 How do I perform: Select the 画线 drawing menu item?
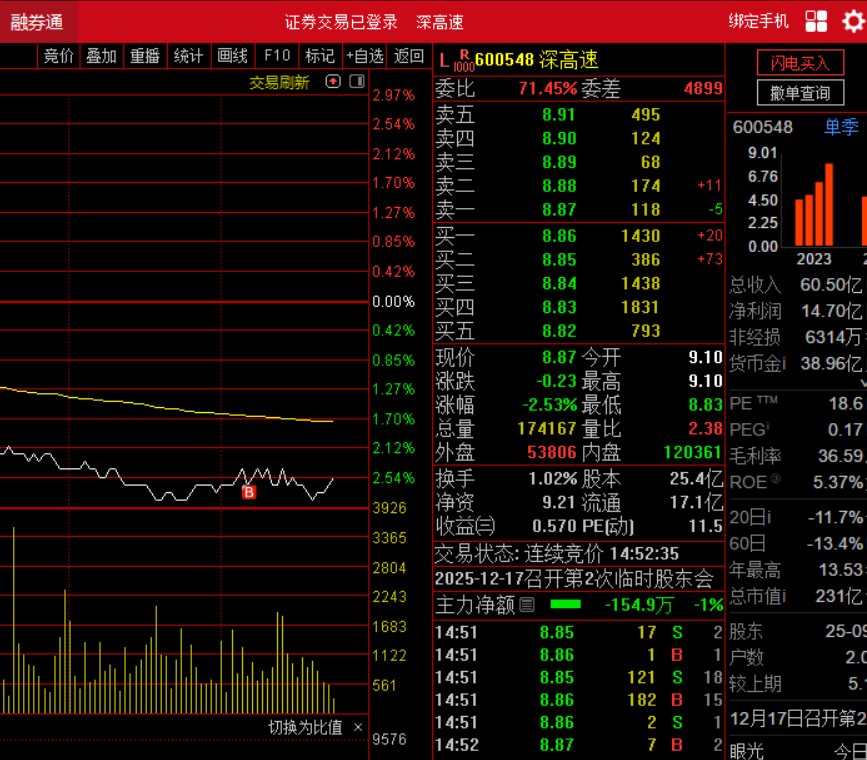click(x=232, y=56)
